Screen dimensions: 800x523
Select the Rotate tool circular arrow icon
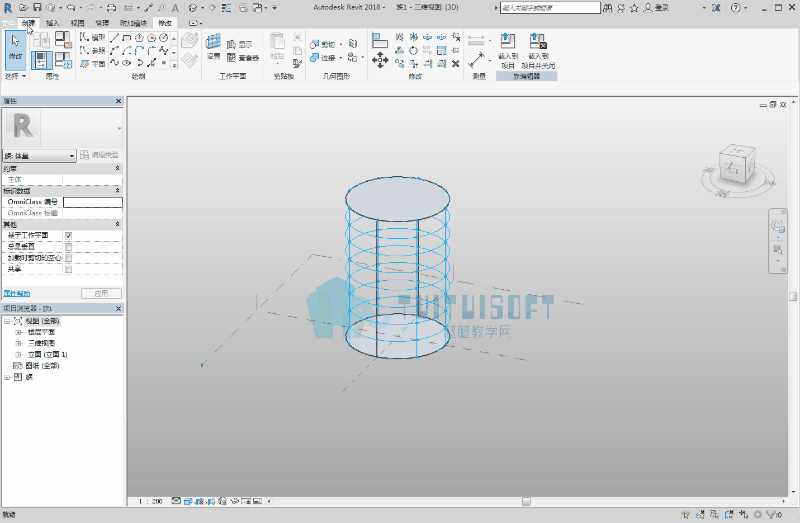click(x=414, y=50)
